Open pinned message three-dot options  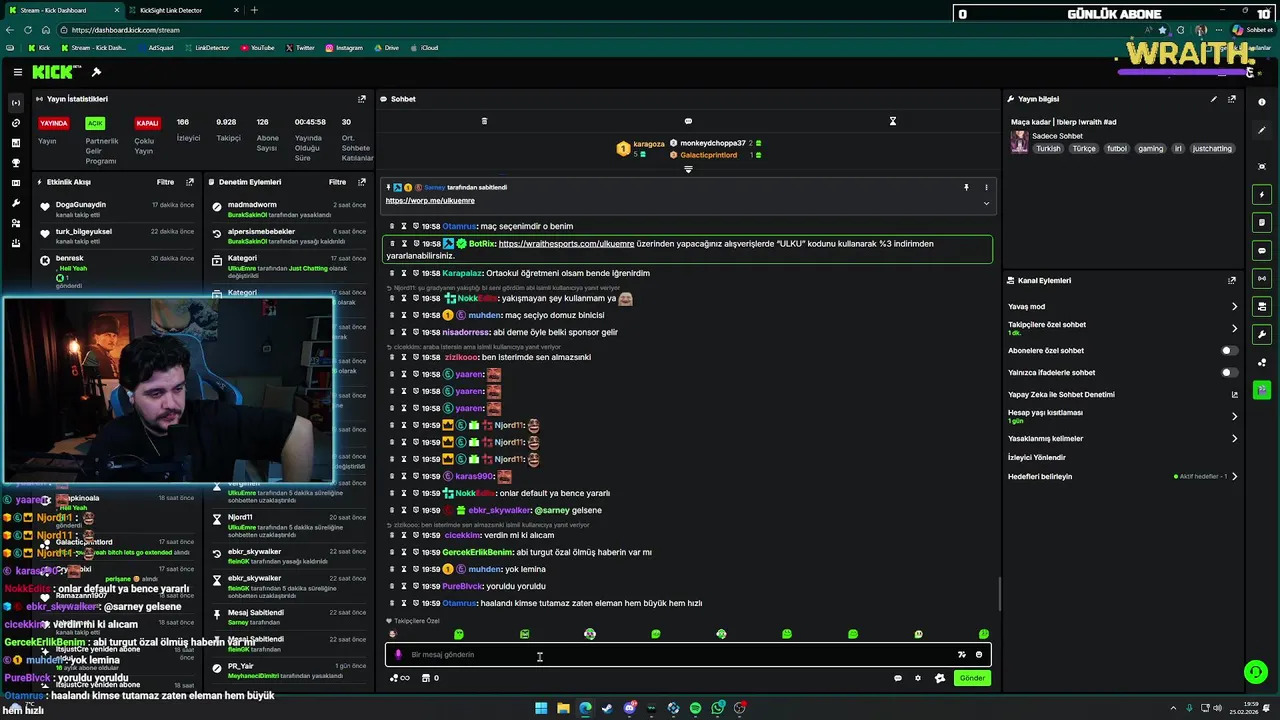coord(986,187)
